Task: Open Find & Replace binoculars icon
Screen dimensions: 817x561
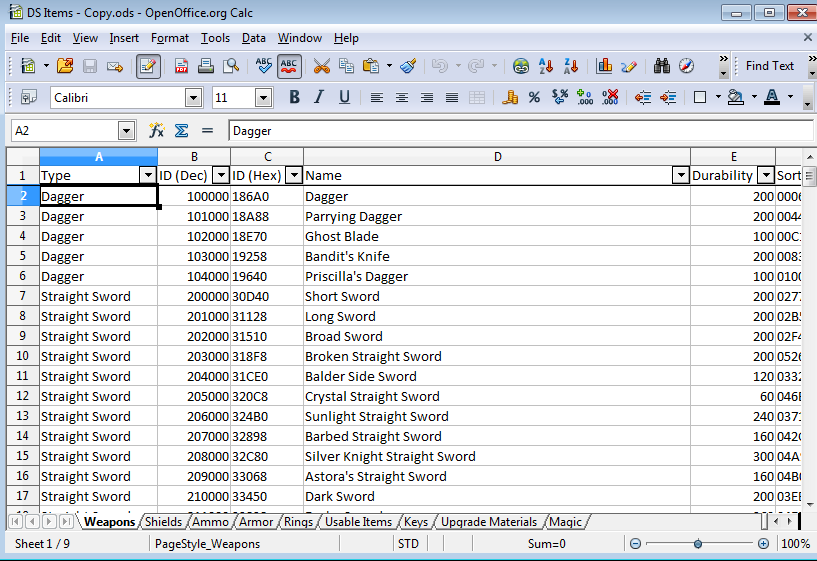Action: 662,66
